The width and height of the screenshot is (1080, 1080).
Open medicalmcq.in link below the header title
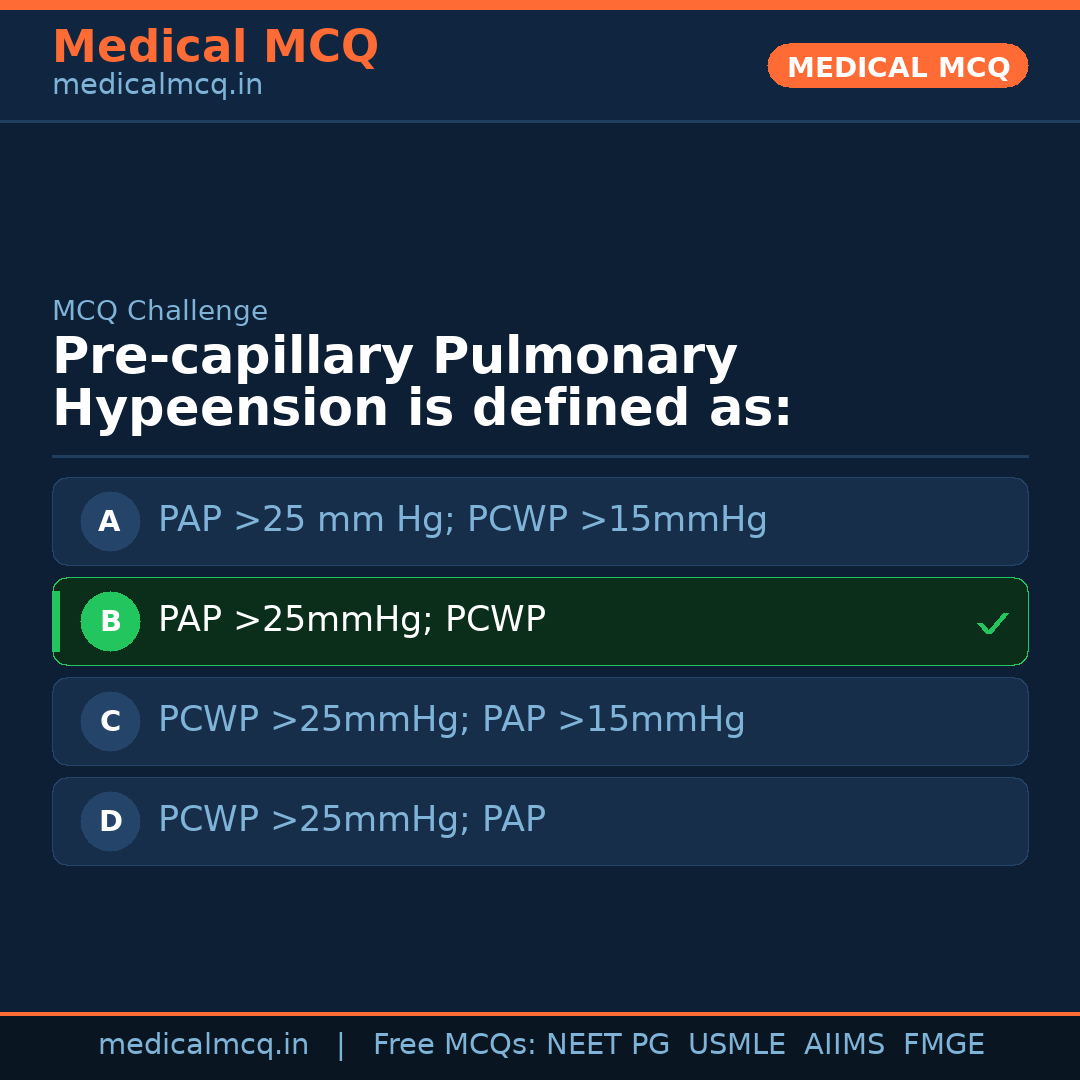click(x=157, y=86)
